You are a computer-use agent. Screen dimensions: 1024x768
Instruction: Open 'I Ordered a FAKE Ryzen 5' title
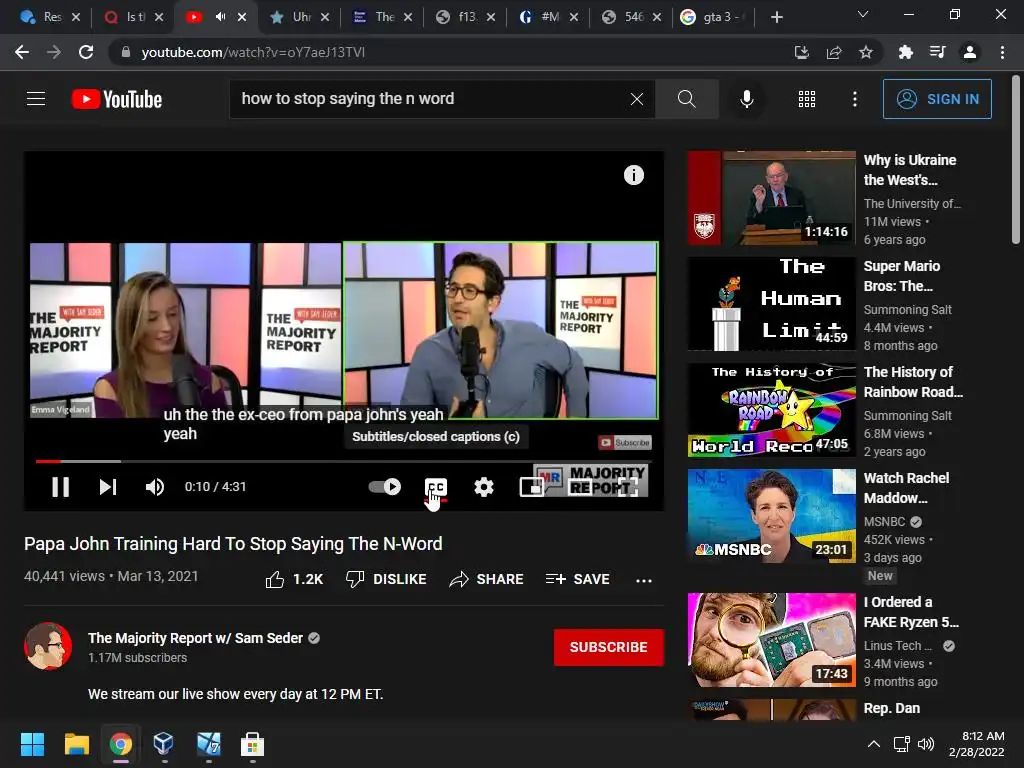point(911,612)
